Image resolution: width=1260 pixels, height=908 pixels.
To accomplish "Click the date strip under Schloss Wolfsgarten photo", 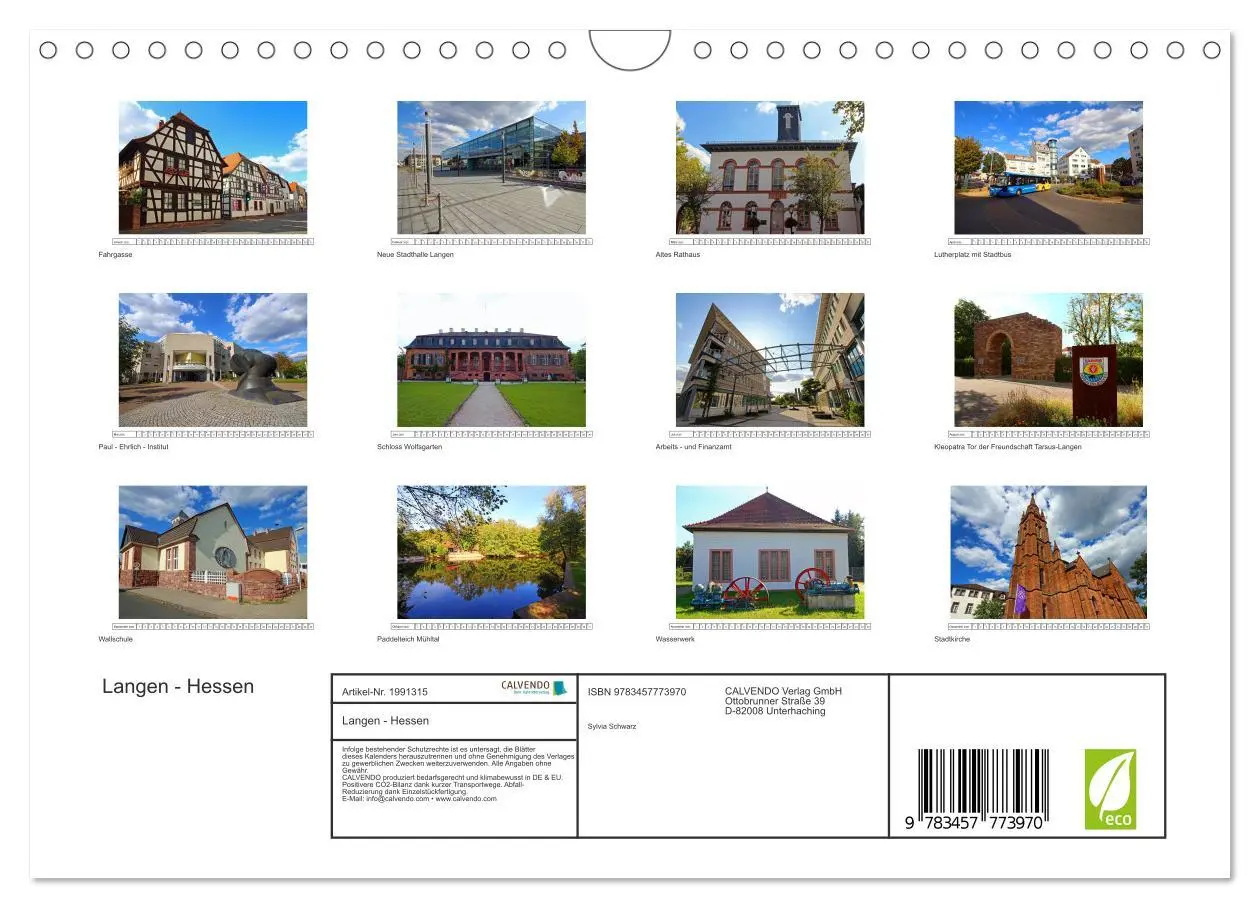I will pos(491,434).
